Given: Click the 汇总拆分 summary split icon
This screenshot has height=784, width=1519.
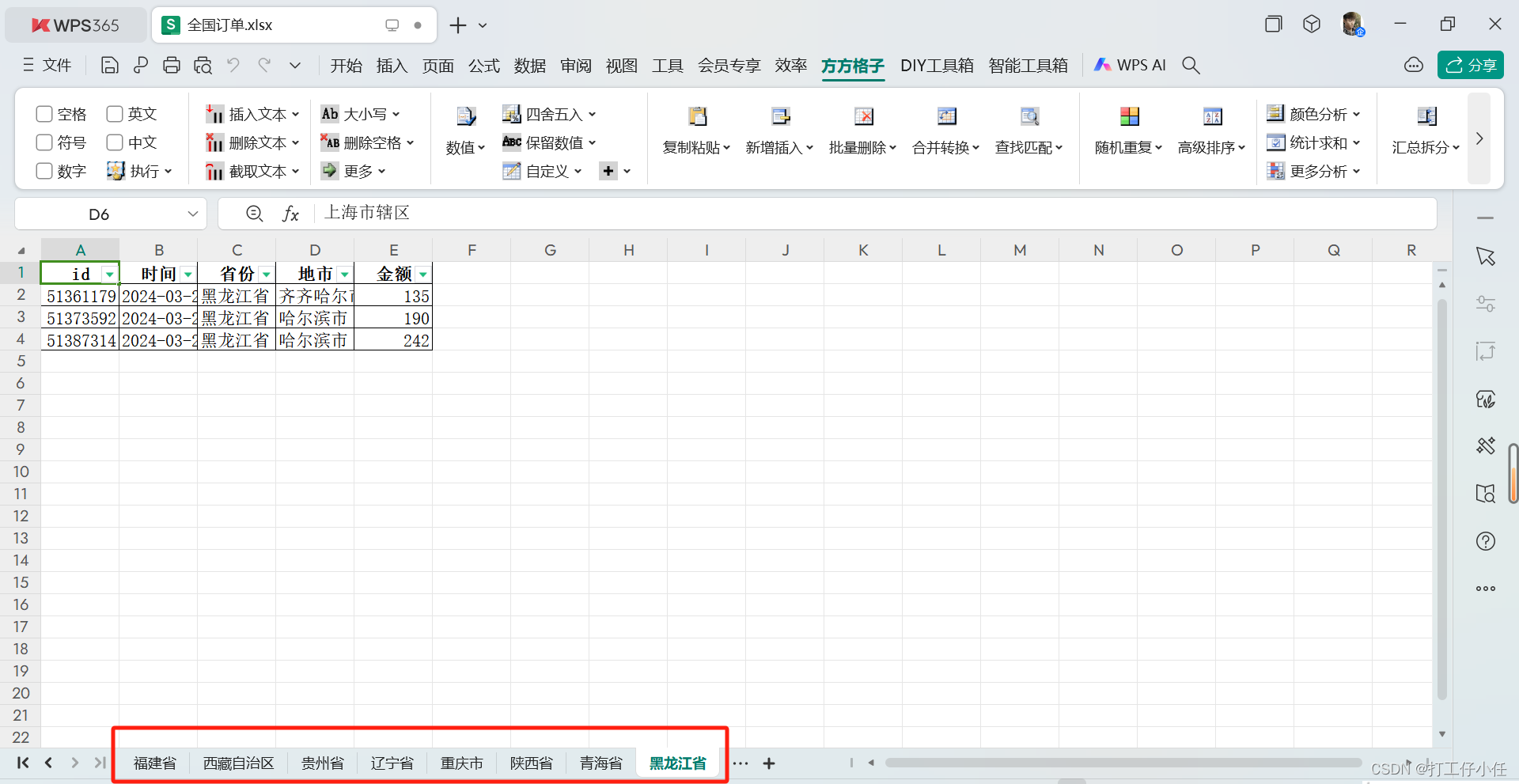Looking at the screenshot, I should 1427,116.
